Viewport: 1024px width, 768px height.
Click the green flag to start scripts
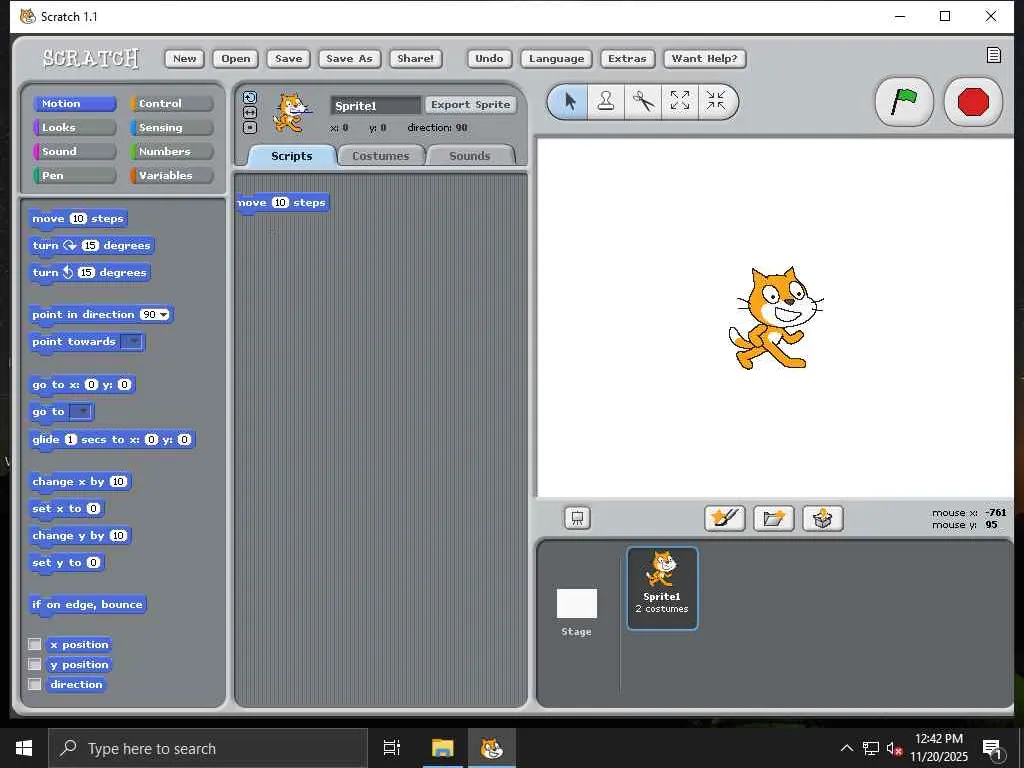tap(904, 102)
